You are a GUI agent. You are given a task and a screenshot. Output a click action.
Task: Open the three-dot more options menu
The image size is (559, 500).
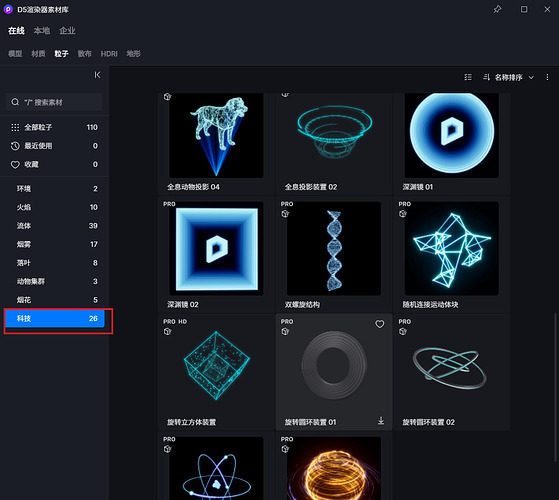pyautogui.click(x=547, y=77)
